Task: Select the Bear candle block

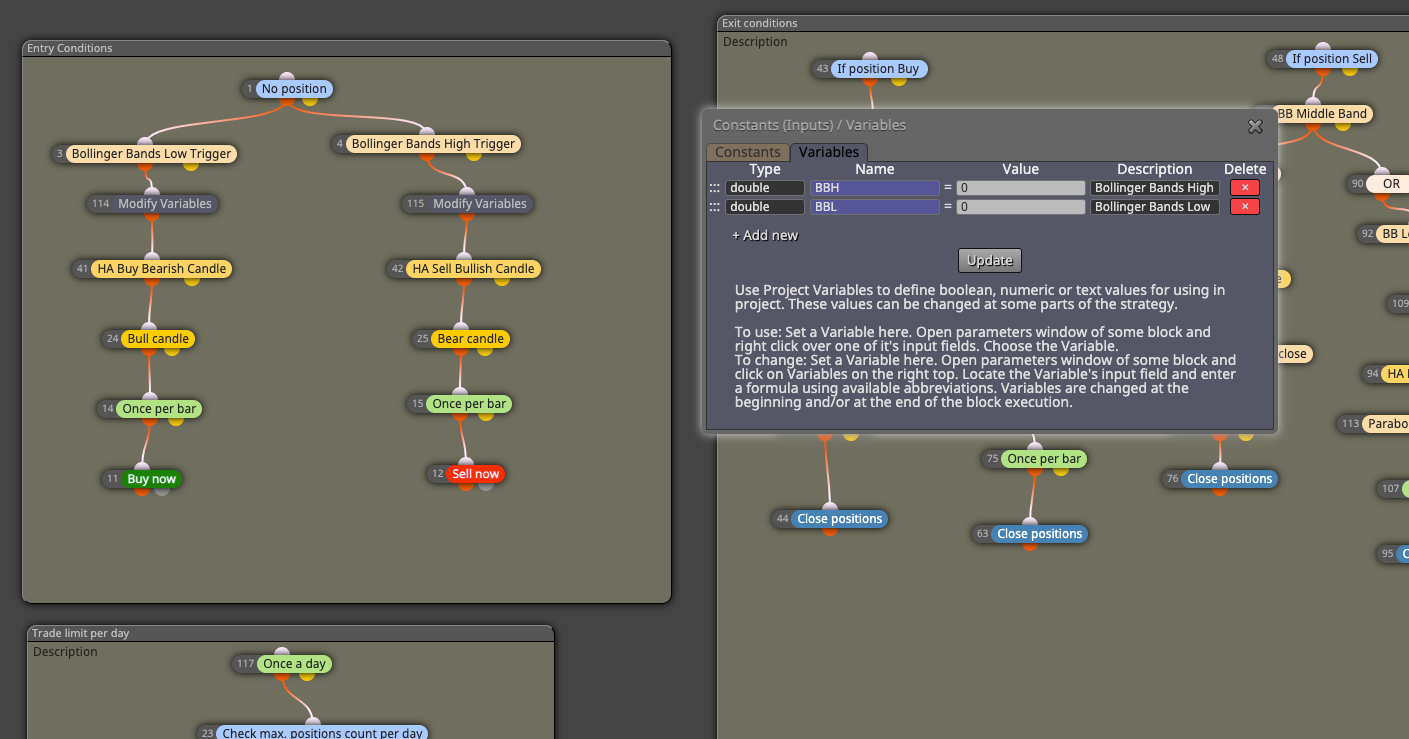Action: click(470, 339)
